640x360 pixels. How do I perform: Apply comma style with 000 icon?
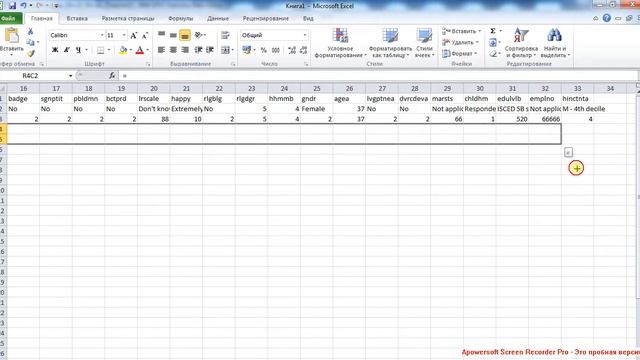click(x=276, y=50)
